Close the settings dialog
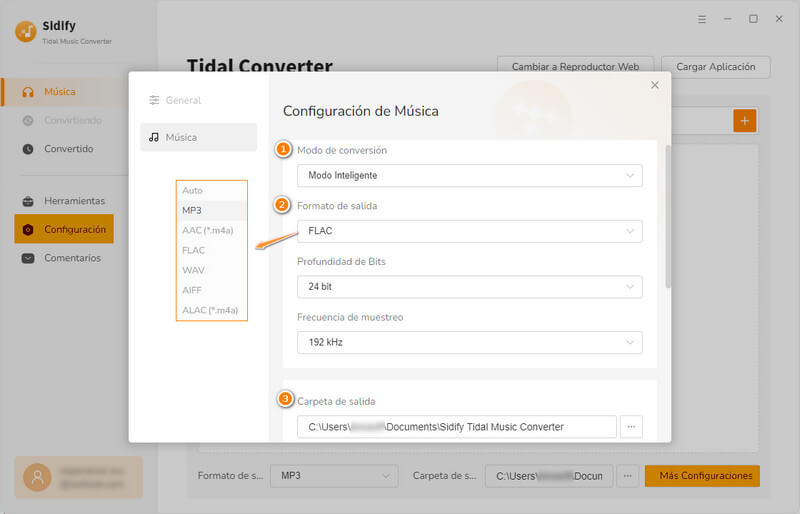 pyautogui.click(x=655, y=85)
